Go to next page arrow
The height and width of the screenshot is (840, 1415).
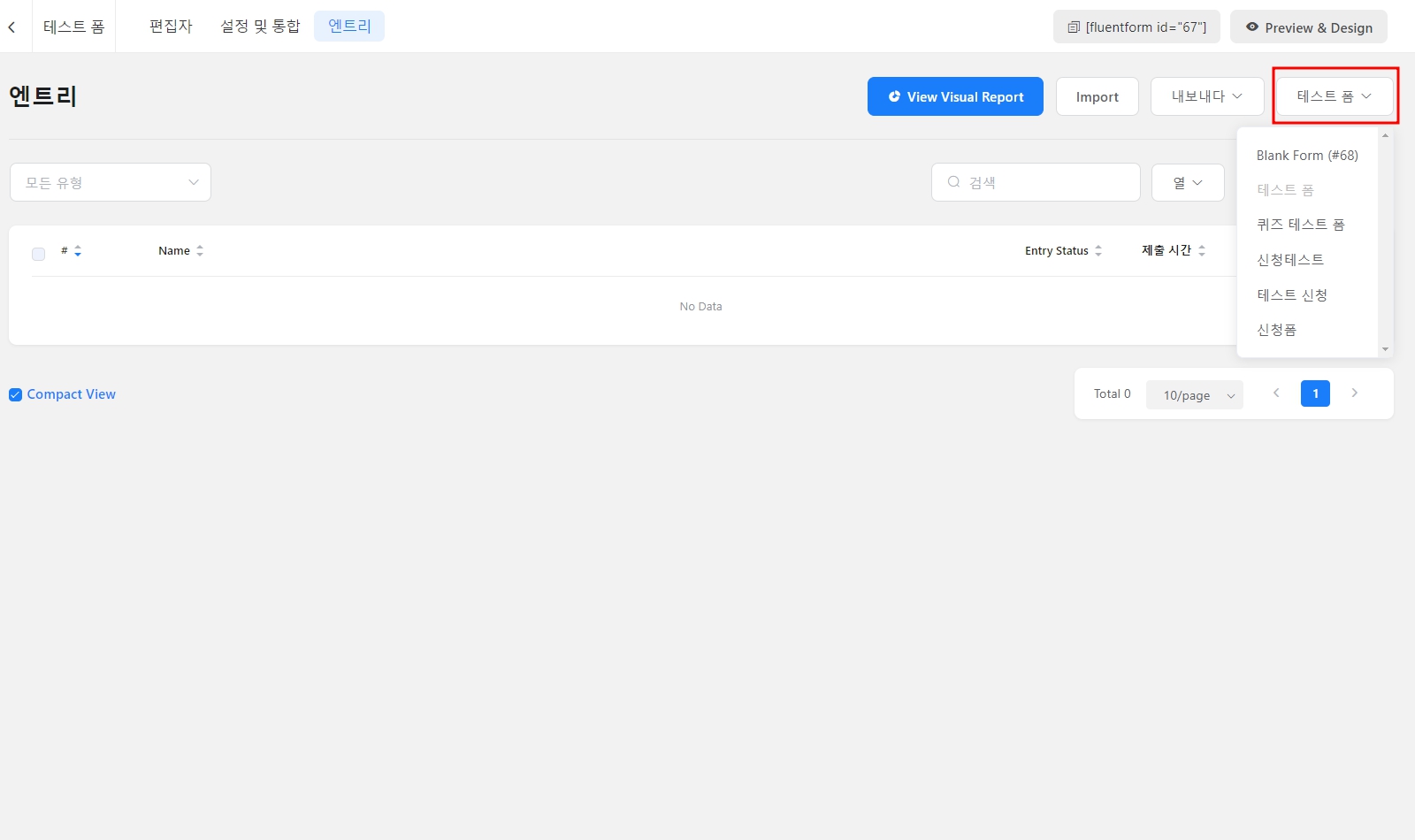click(1354, 393)
